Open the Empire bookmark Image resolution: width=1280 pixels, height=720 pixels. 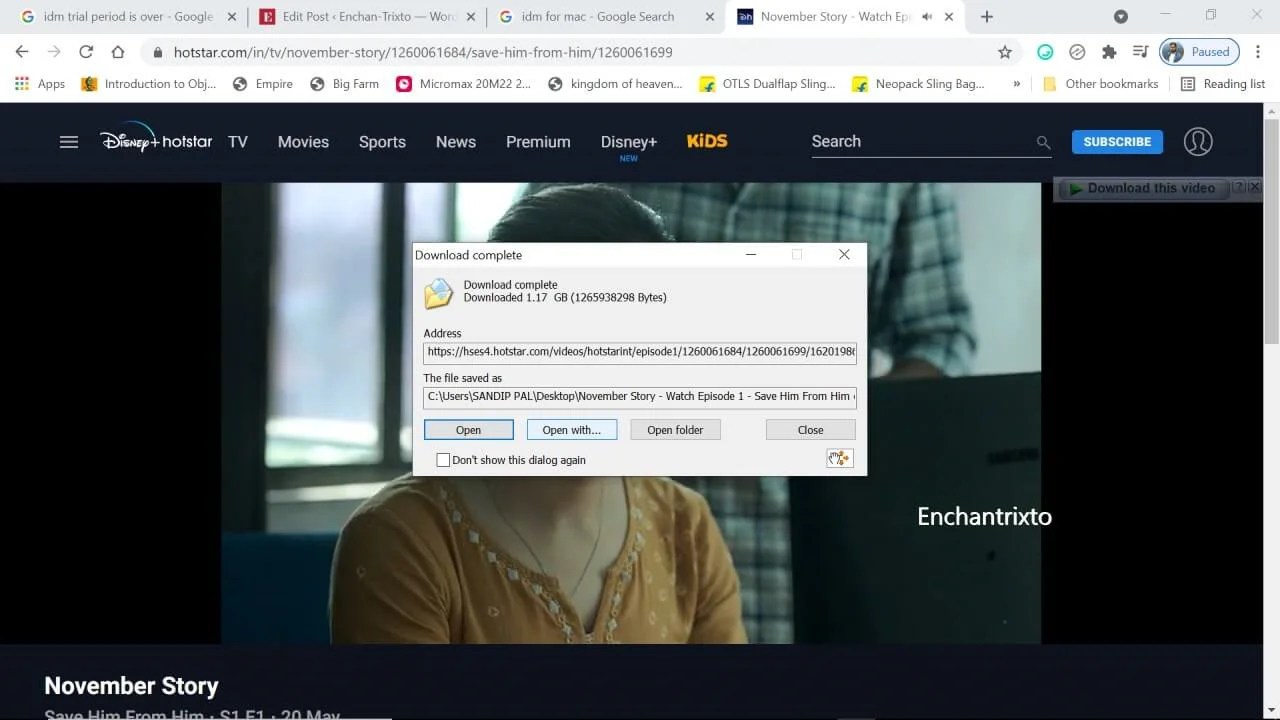click(262, 84)
